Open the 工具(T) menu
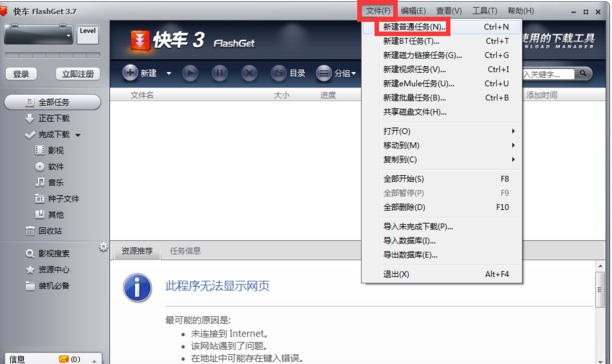This screenshot has height=364, width=612. click(x=484, y=11)
